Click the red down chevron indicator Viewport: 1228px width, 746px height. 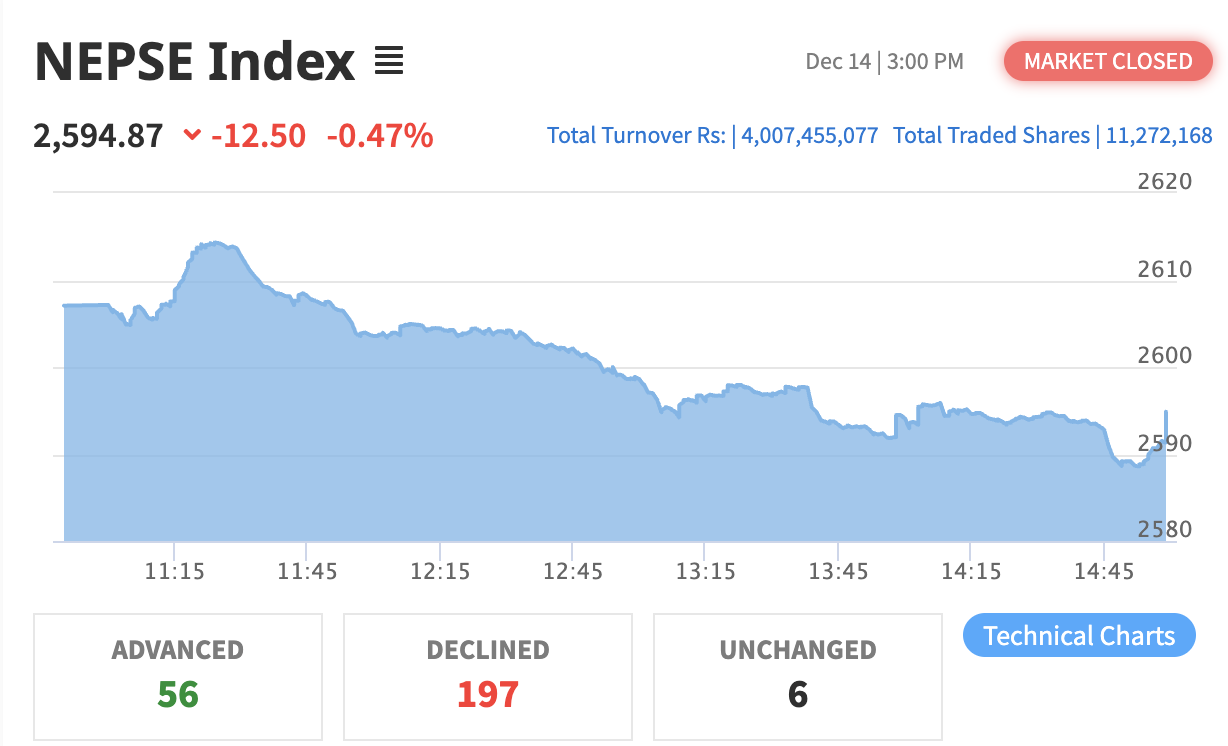pos(193,135)
